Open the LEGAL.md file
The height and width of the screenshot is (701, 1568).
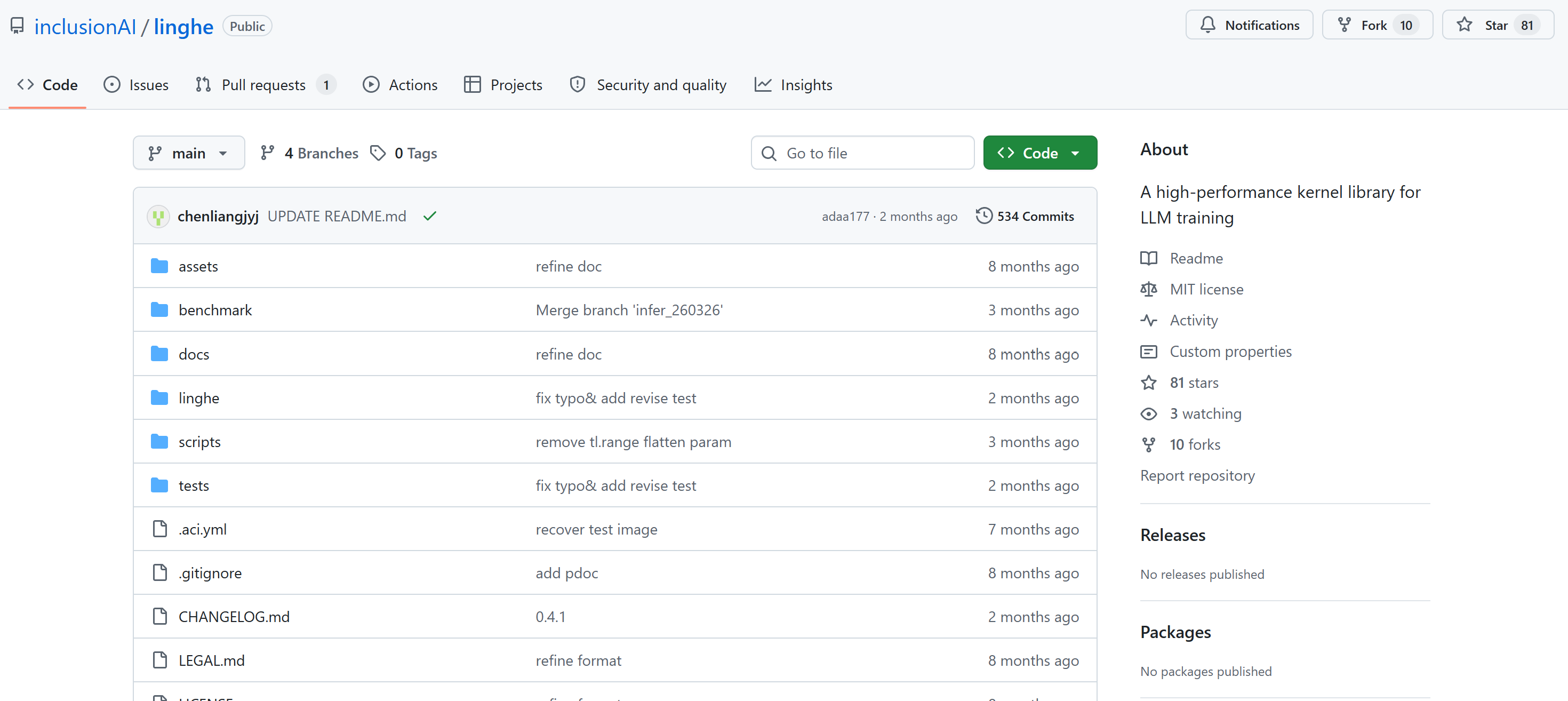[x=211, y=661]
